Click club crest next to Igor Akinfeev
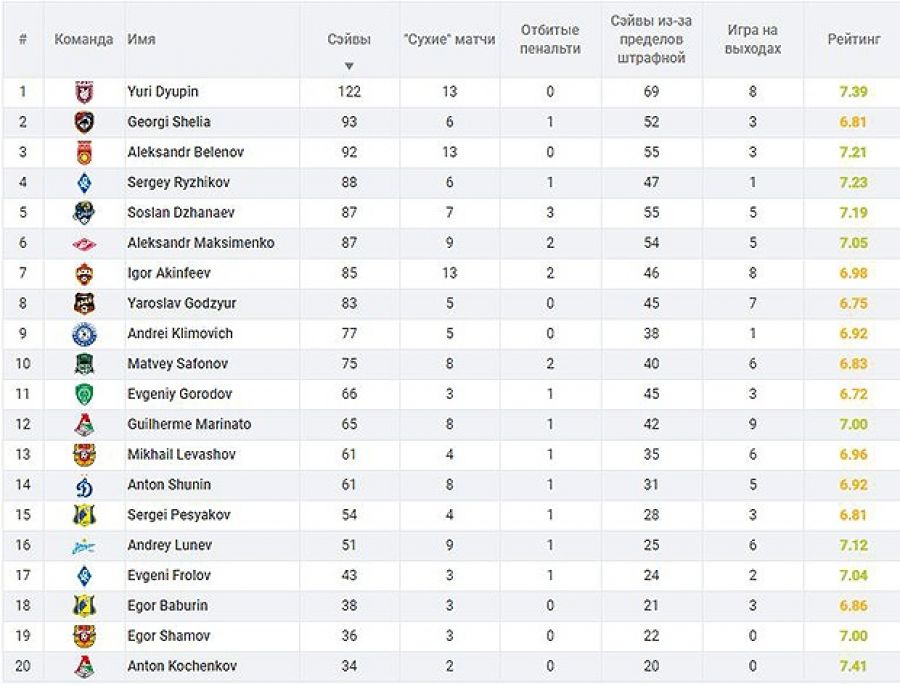900x686 pixels. [x=84, y=273]
